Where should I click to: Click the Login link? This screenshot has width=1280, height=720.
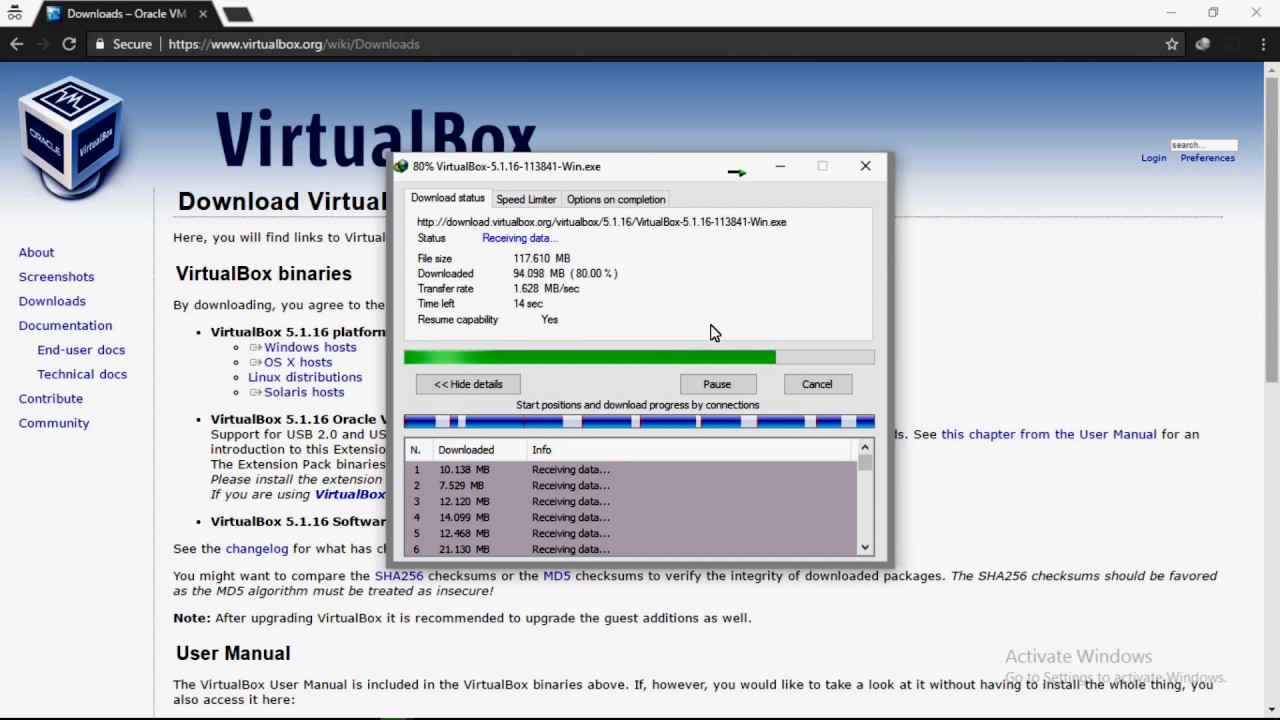click(1154, 158)
